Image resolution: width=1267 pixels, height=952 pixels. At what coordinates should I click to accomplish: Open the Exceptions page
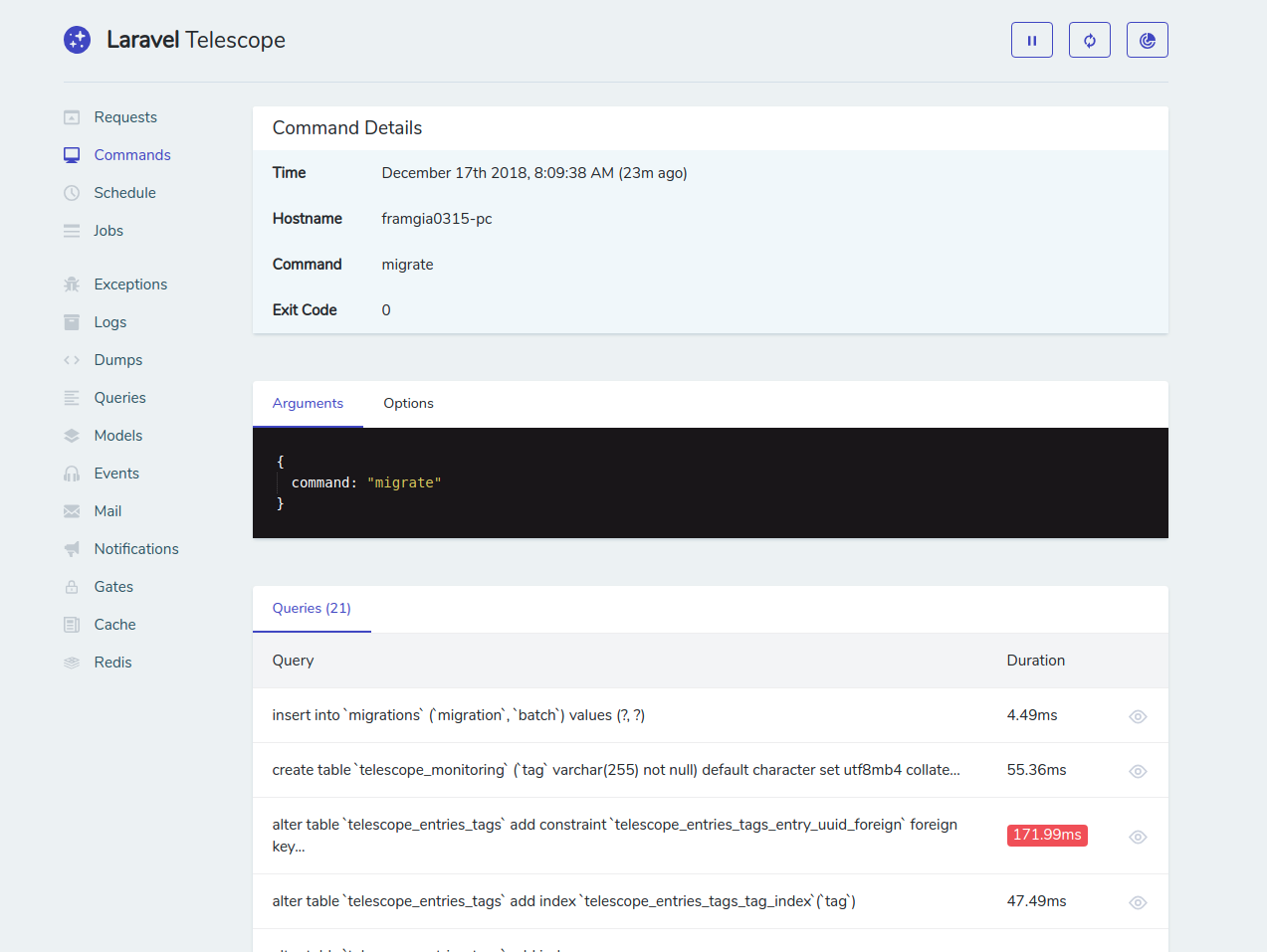130,285
